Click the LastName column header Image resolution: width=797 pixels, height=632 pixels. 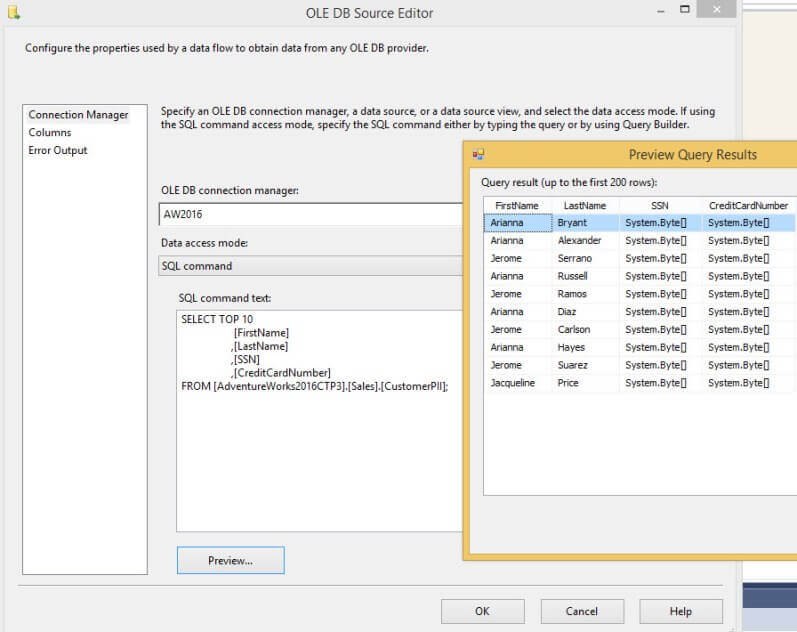(584, 205)
